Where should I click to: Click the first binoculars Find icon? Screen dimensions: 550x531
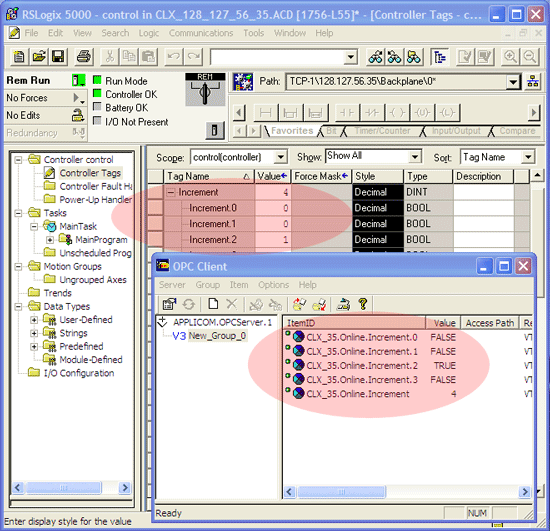[375, 57]
